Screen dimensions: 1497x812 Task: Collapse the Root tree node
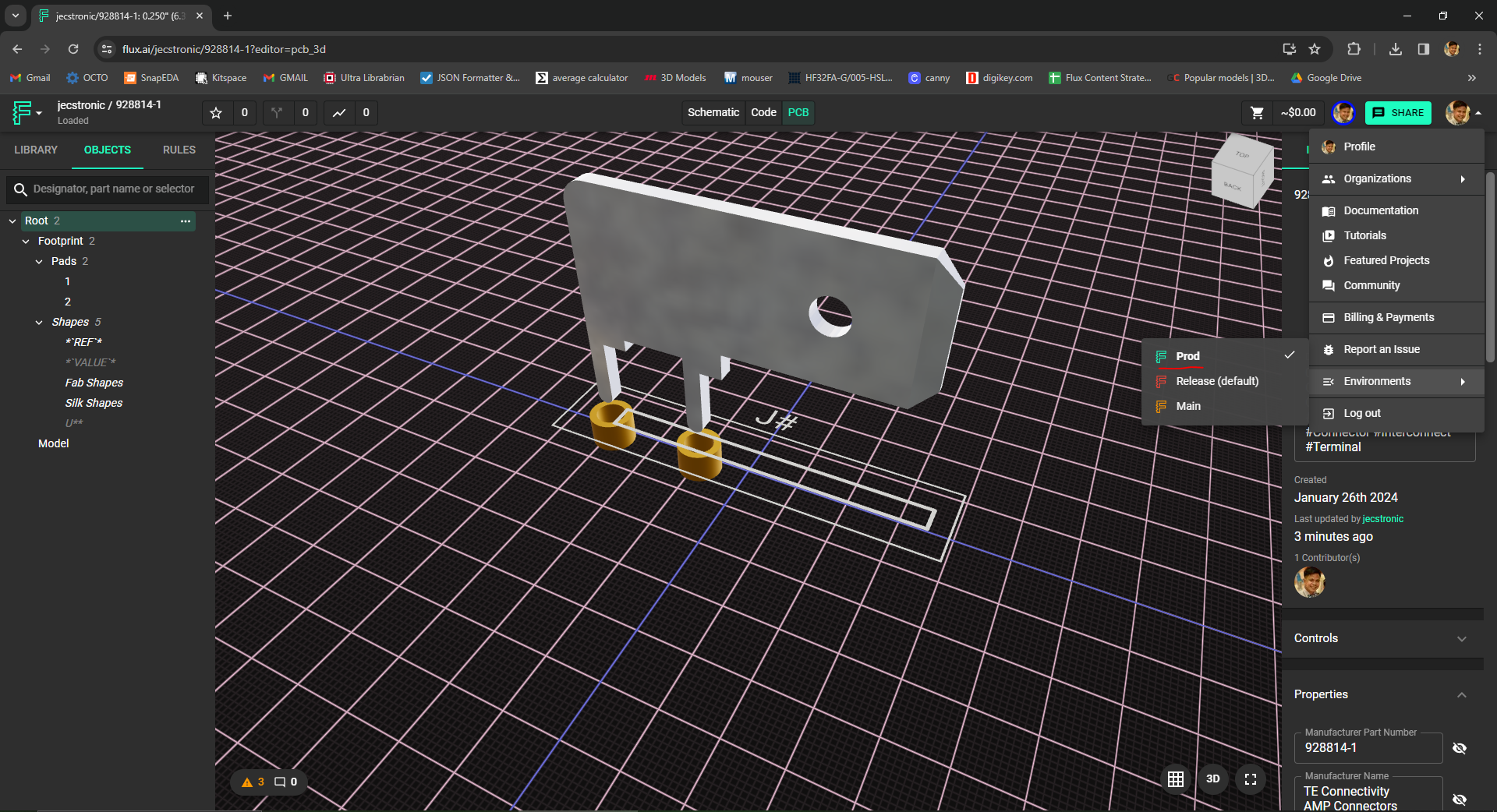(x=12, y=221)
